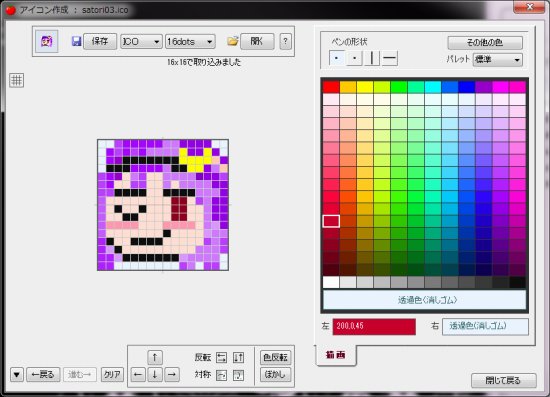The width and height of the screenshot is (550, 397).
Task: Open the ICO format dropdown
Action: tap(141, 42)
